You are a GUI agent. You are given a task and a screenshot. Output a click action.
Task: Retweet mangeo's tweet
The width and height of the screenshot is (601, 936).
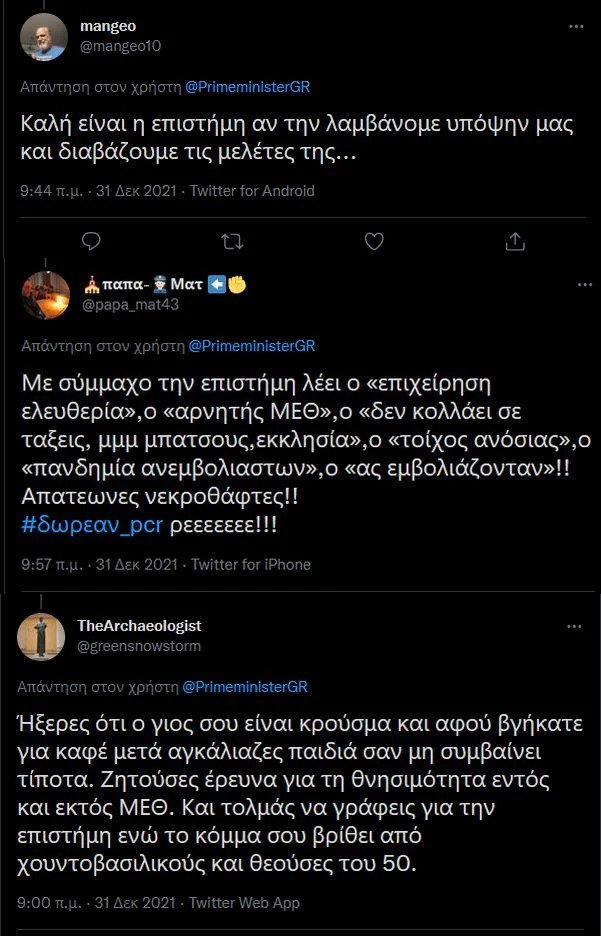(232, 241)
